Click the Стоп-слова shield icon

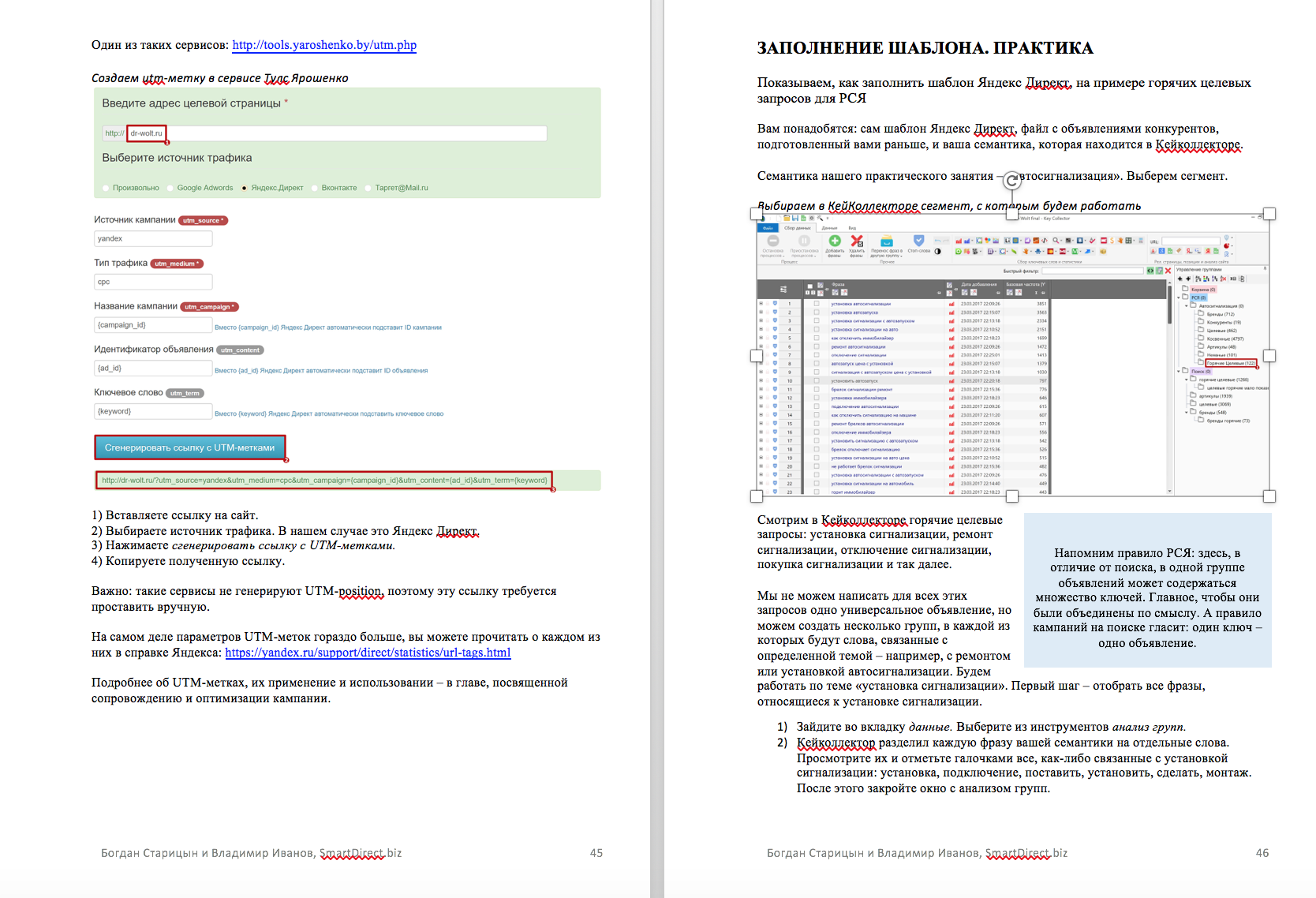coord(919,241)
